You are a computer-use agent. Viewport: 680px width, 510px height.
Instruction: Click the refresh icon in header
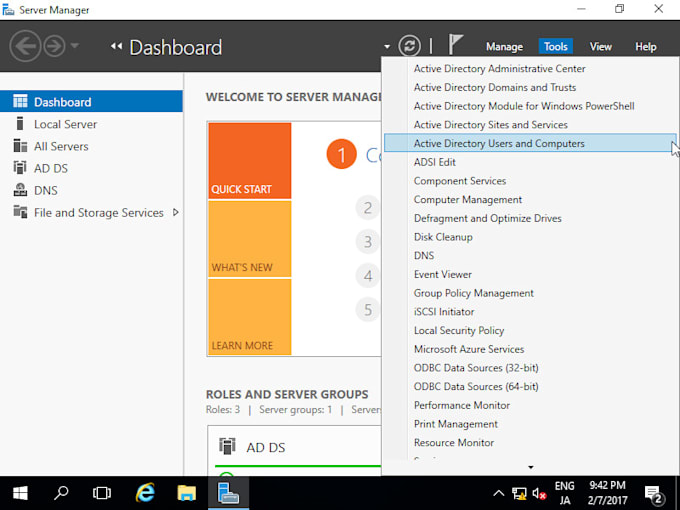[409, 46]
